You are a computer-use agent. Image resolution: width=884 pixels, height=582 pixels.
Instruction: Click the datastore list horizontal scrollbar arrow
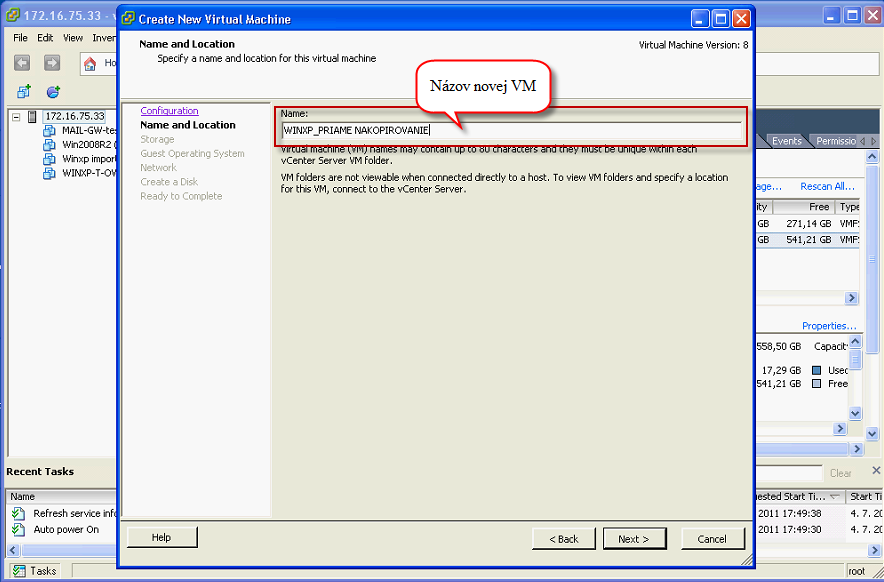[x=851, y=298]
